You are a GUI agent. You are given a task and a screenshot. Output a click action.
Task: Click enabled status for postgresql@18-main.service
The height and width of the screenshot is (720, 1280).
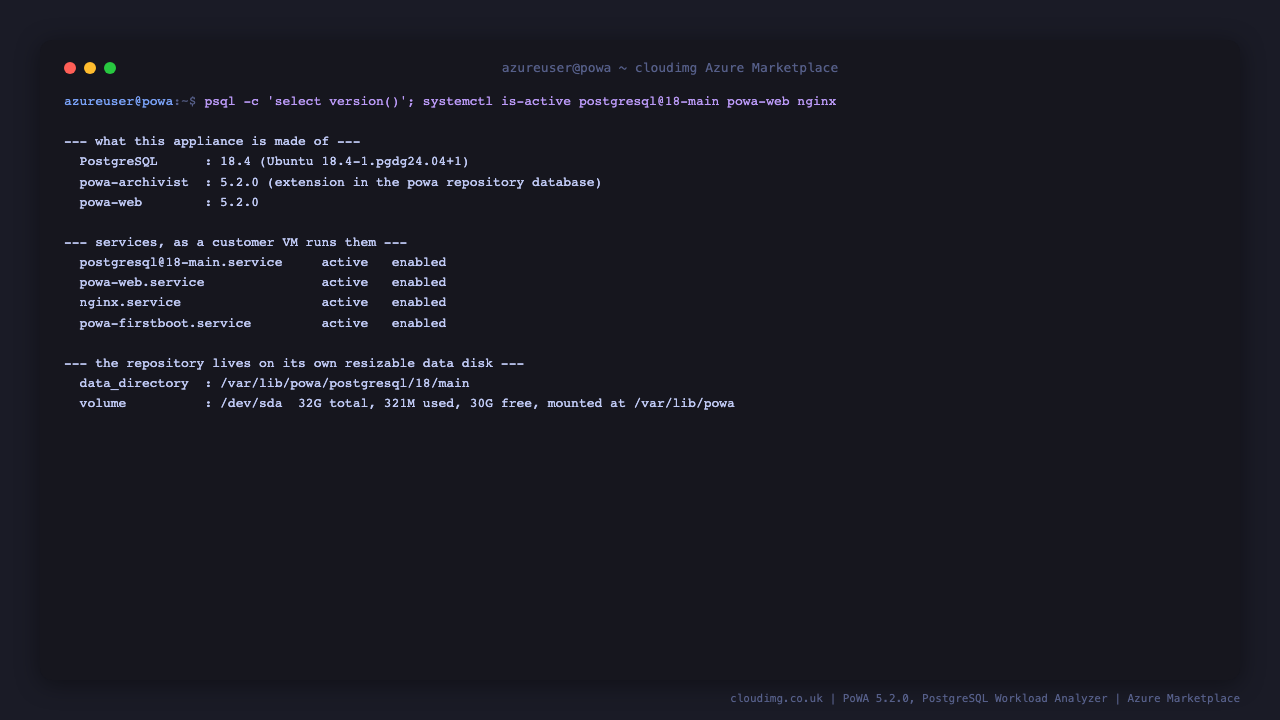pos(419,263)
